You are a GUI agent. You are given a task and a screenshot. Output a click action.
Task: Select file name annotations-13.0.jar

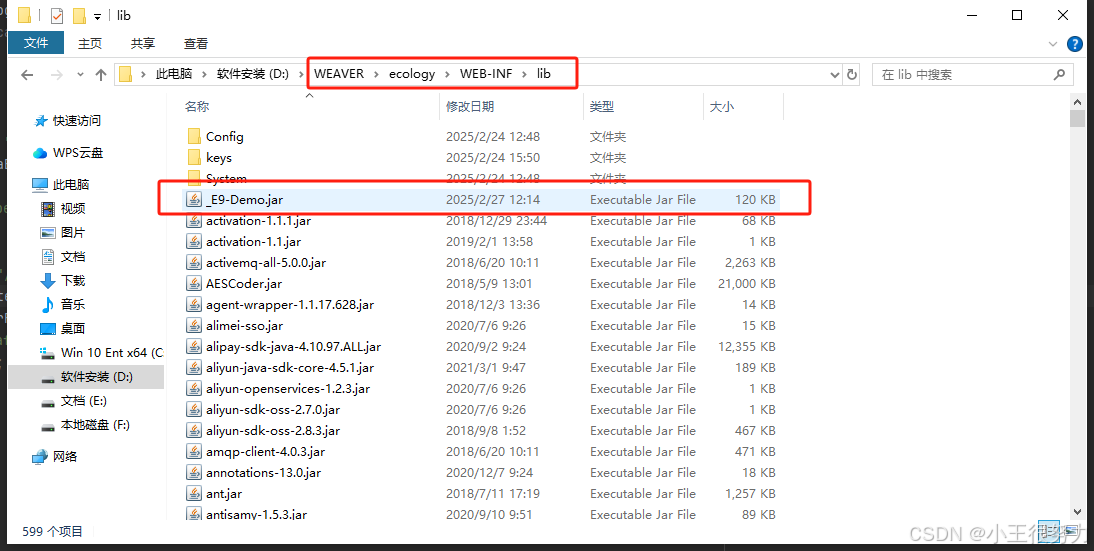(x=263, y=472)
